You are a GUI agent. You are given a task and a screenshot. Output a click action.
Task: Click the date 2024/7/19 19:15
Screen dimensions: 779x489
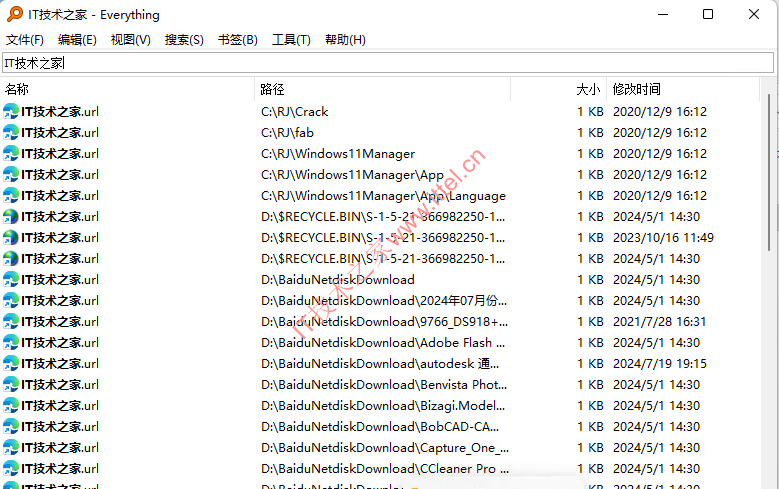tap(660, 364)
